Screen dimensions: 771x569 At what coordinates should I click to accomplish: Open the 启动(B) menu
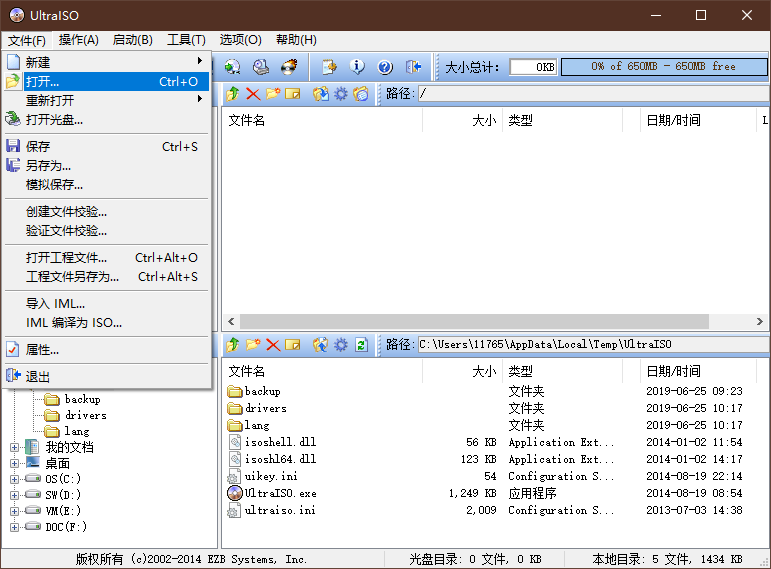pos(132,40)
